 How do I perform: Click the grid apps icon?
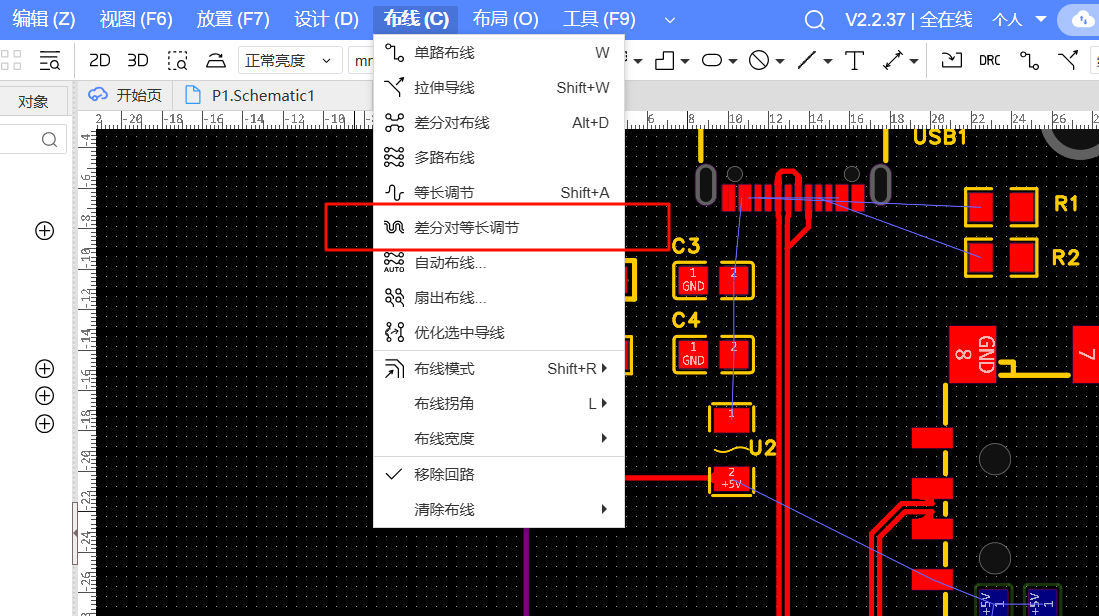pos(11,60)
